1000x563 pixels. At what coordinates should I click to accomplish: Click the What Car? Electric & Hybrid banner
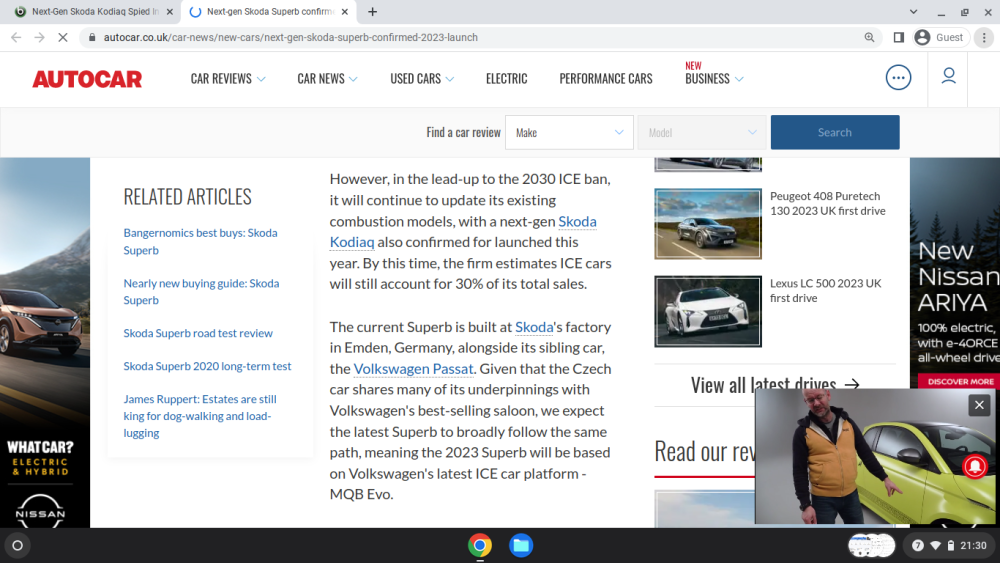click(x=40, y=458)
